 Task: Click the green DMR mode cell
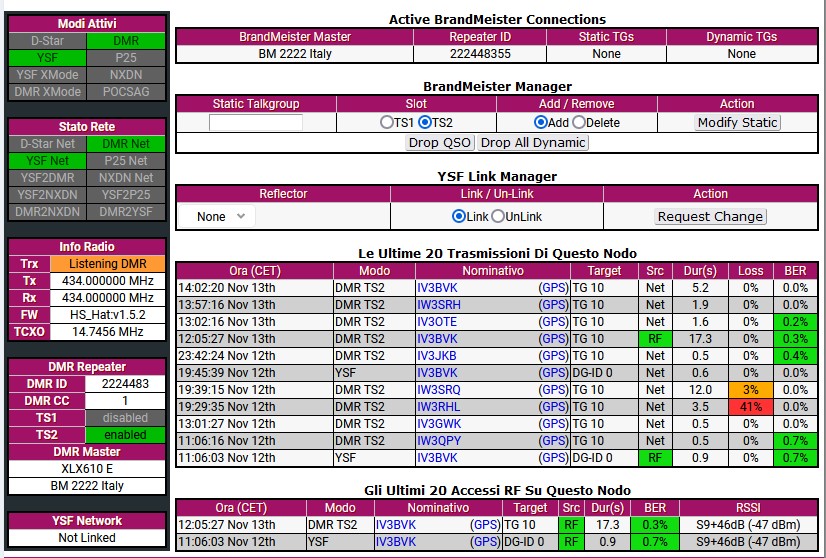point(126,41)
